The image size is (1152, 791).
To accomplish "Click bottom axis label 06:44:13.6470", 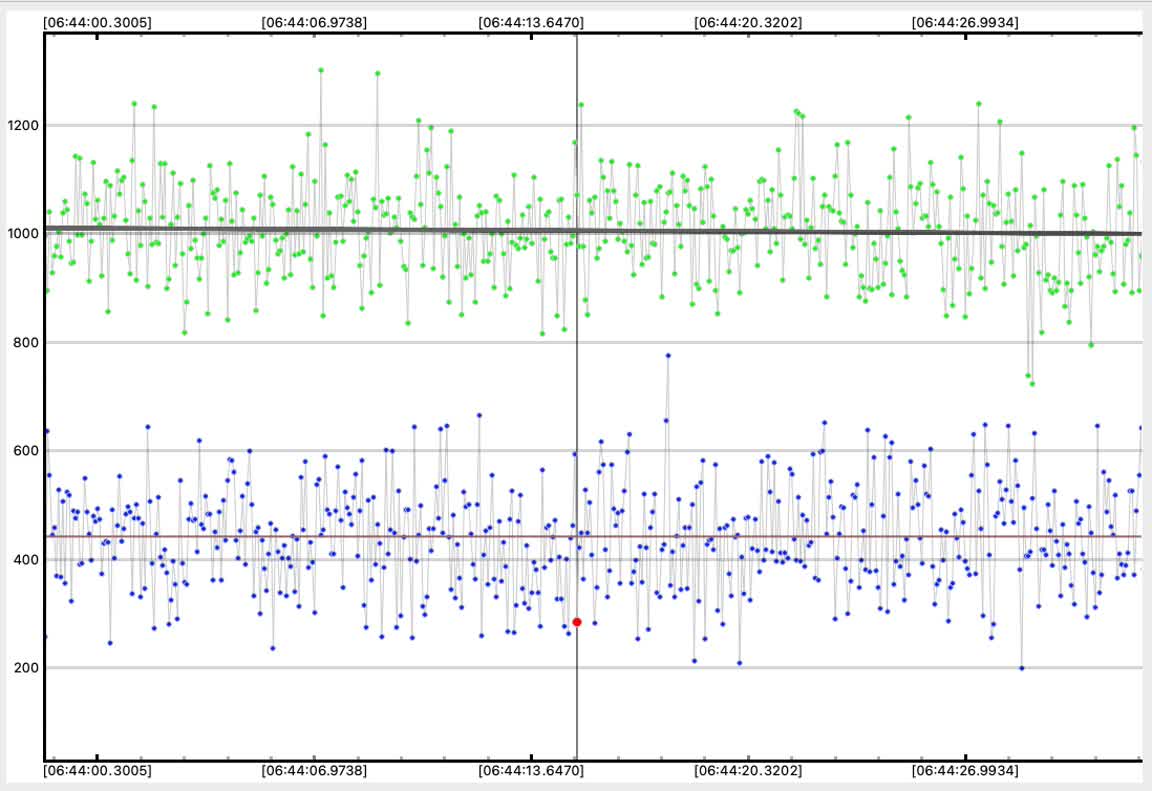I will coord(531,771).
